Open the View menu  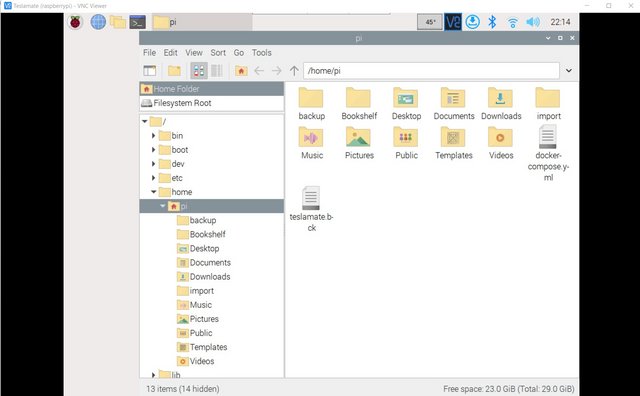click(194, 53)
